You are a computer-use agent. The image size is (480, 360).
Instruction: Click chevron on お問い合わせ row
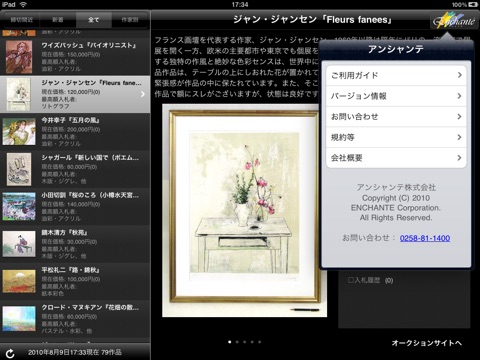[x=459, y=116]
